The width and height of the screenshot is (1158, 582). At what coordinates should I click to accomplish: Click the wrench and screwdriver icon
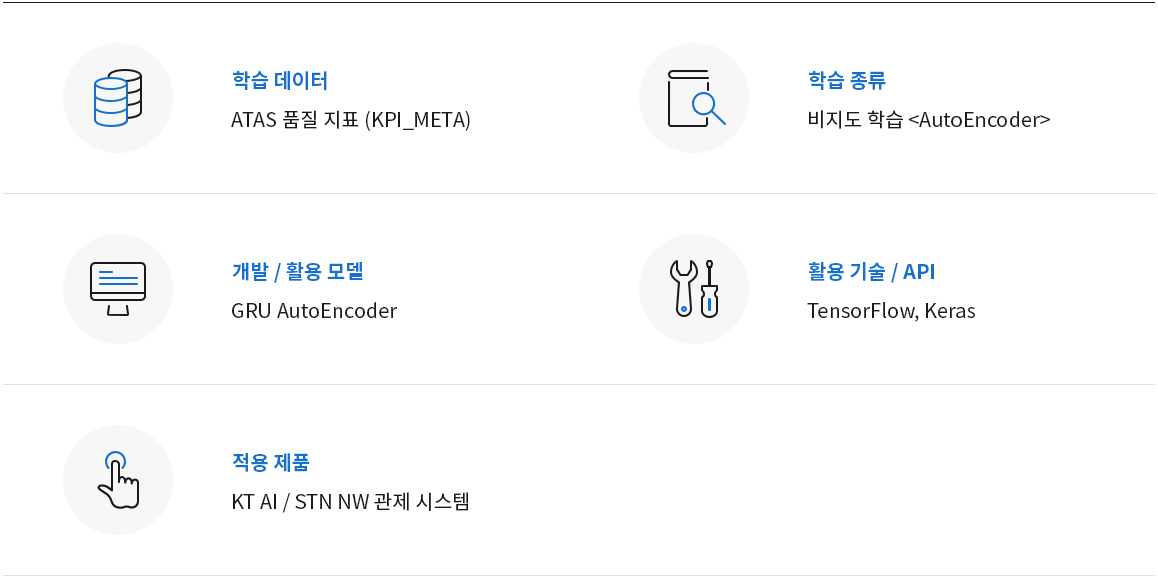694,289
